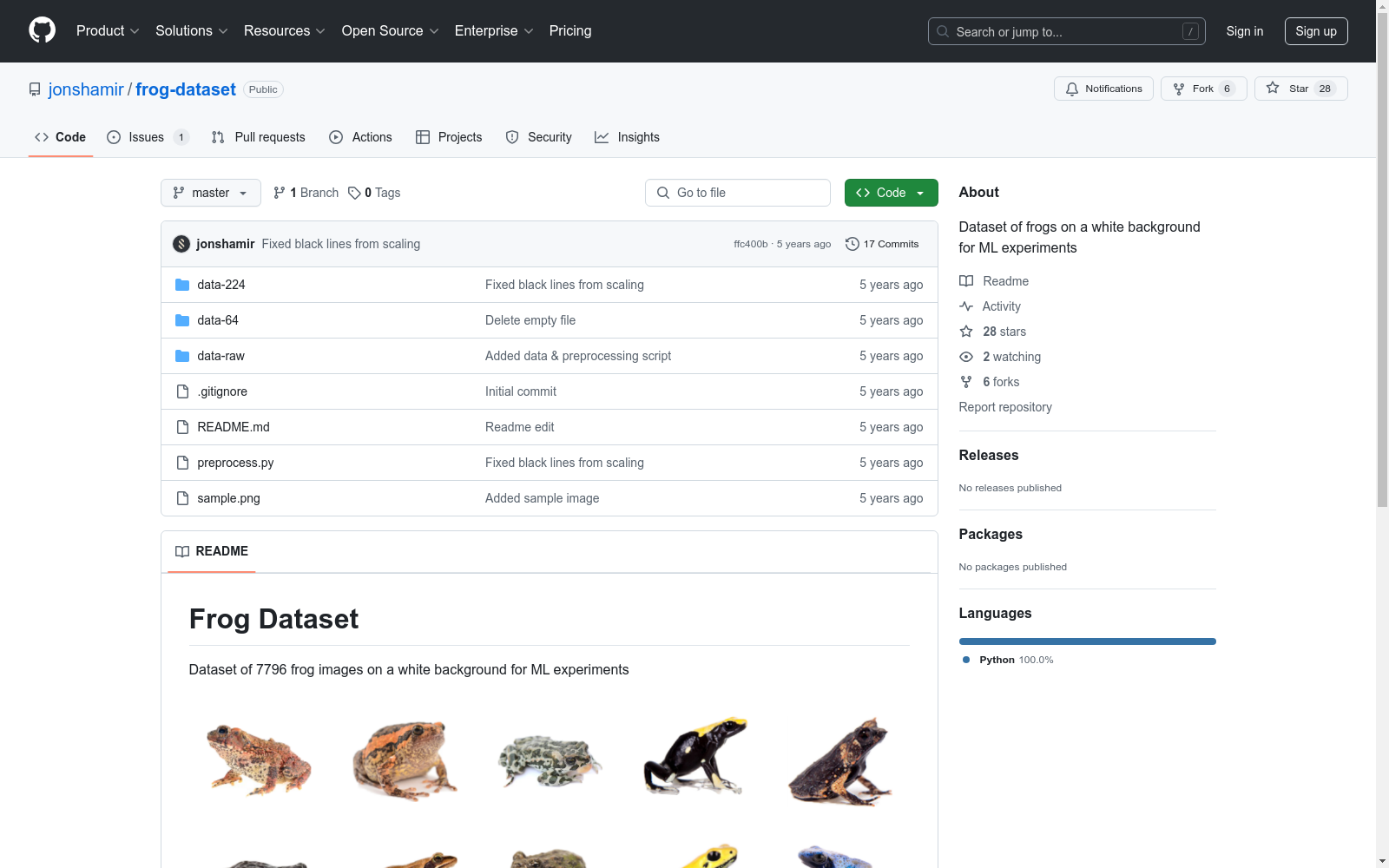This screenshot has height=868, width=1389.
Task: Open commit ffc400b hash link
Action: (751, 244)
